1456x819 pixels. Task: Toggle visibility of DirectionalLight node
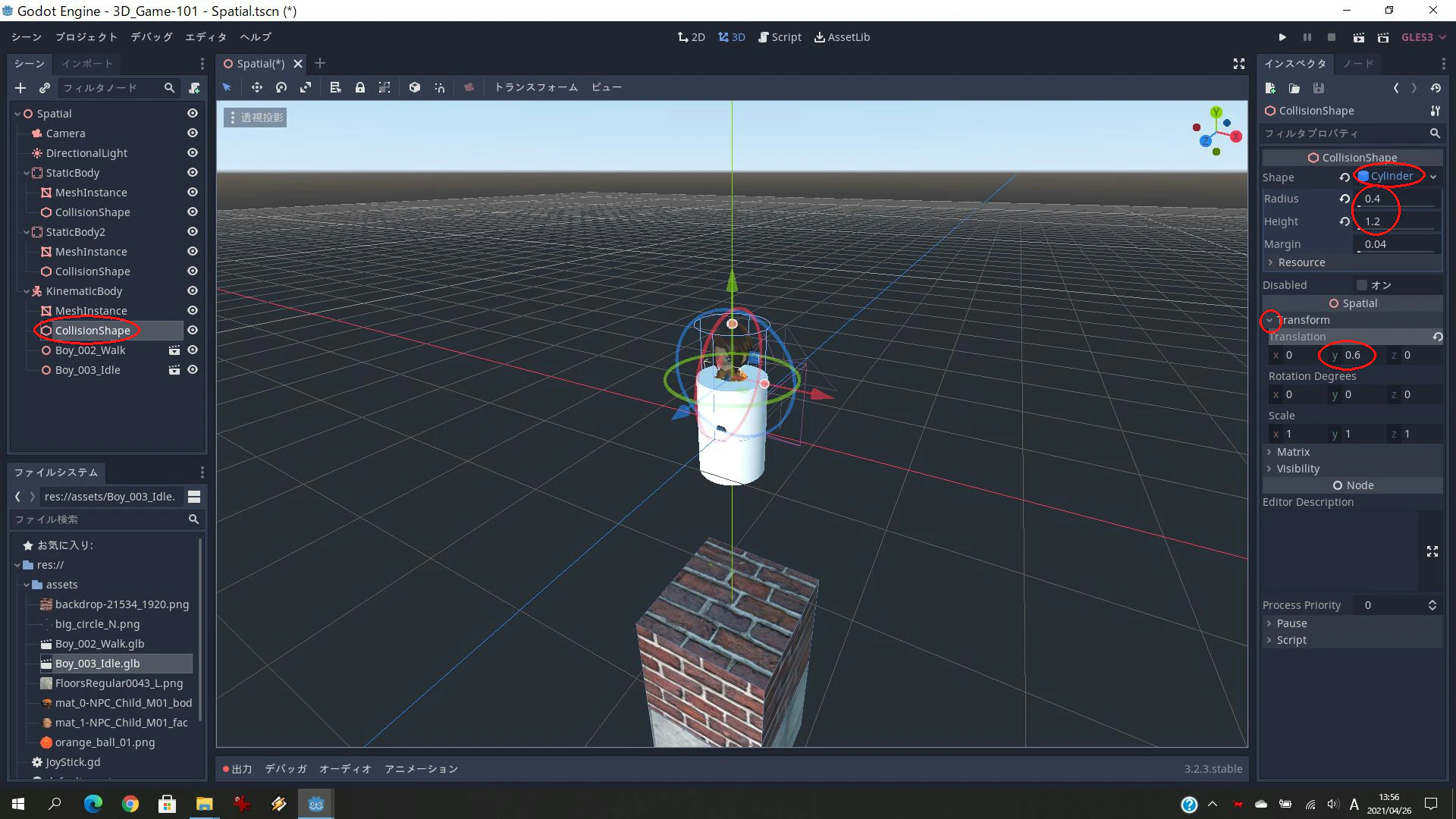coord(193,152)
